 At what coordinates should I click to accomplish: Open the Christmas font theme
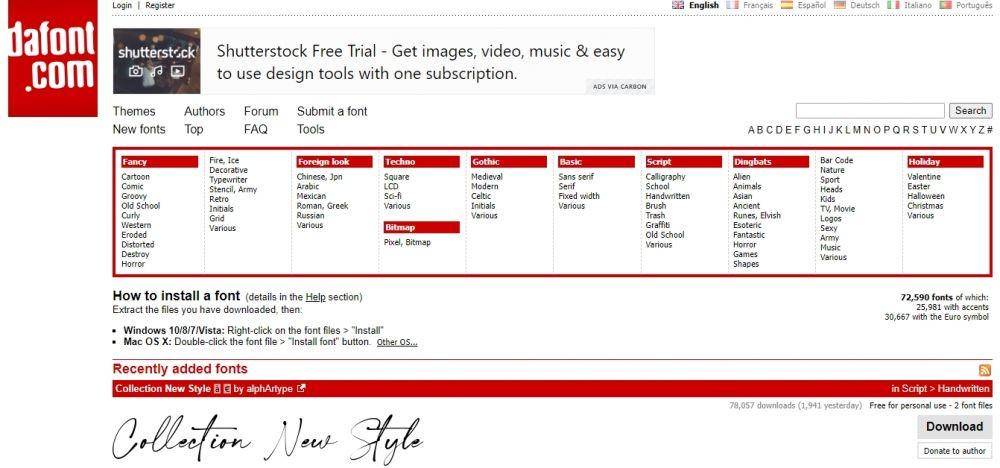point(925,206)
